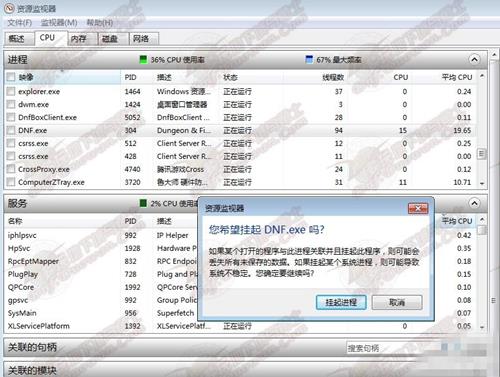Check the csrss.exe PID 512 checkbox
500x377 pixels.
point(11,143)
